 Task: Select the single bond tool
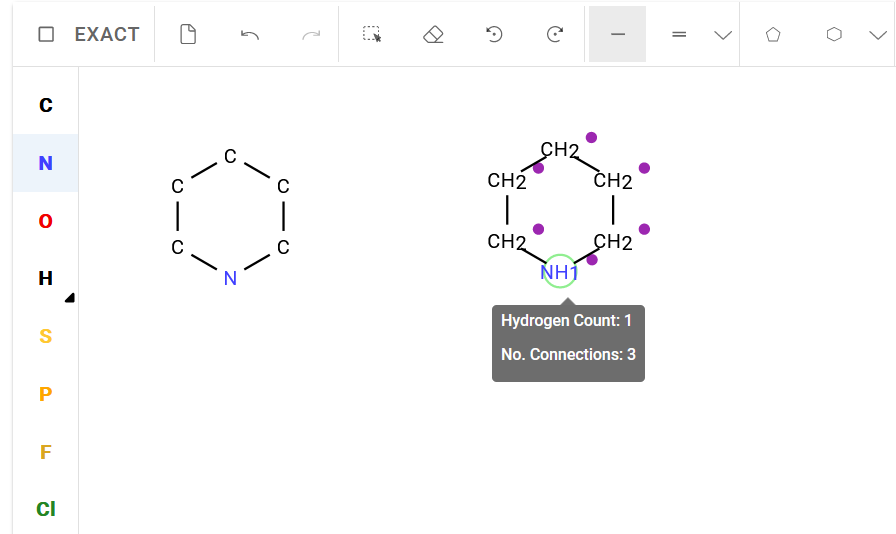(617, 34)
